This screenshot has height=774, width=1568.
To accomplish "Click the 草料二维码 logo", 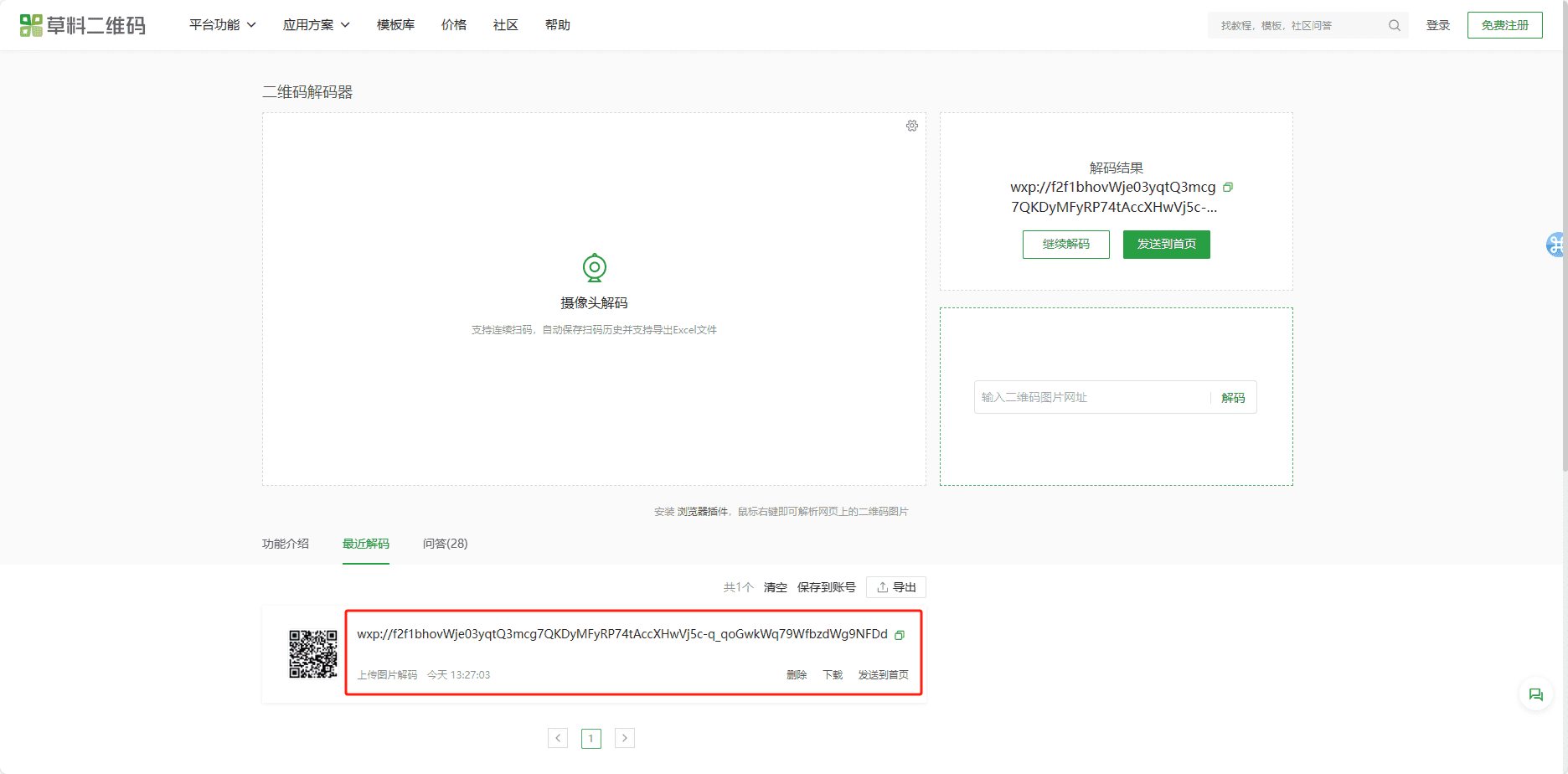I will click(x=83, y=25).
